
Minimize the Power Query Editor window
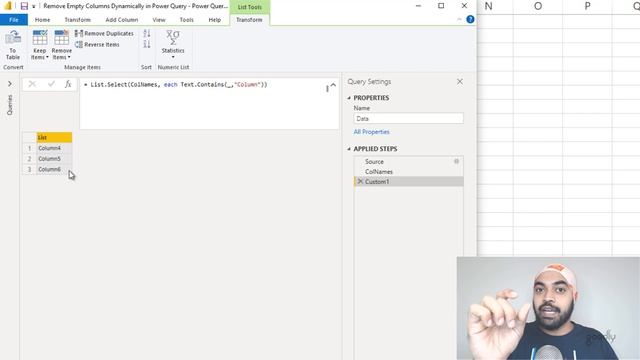point(418,6)
